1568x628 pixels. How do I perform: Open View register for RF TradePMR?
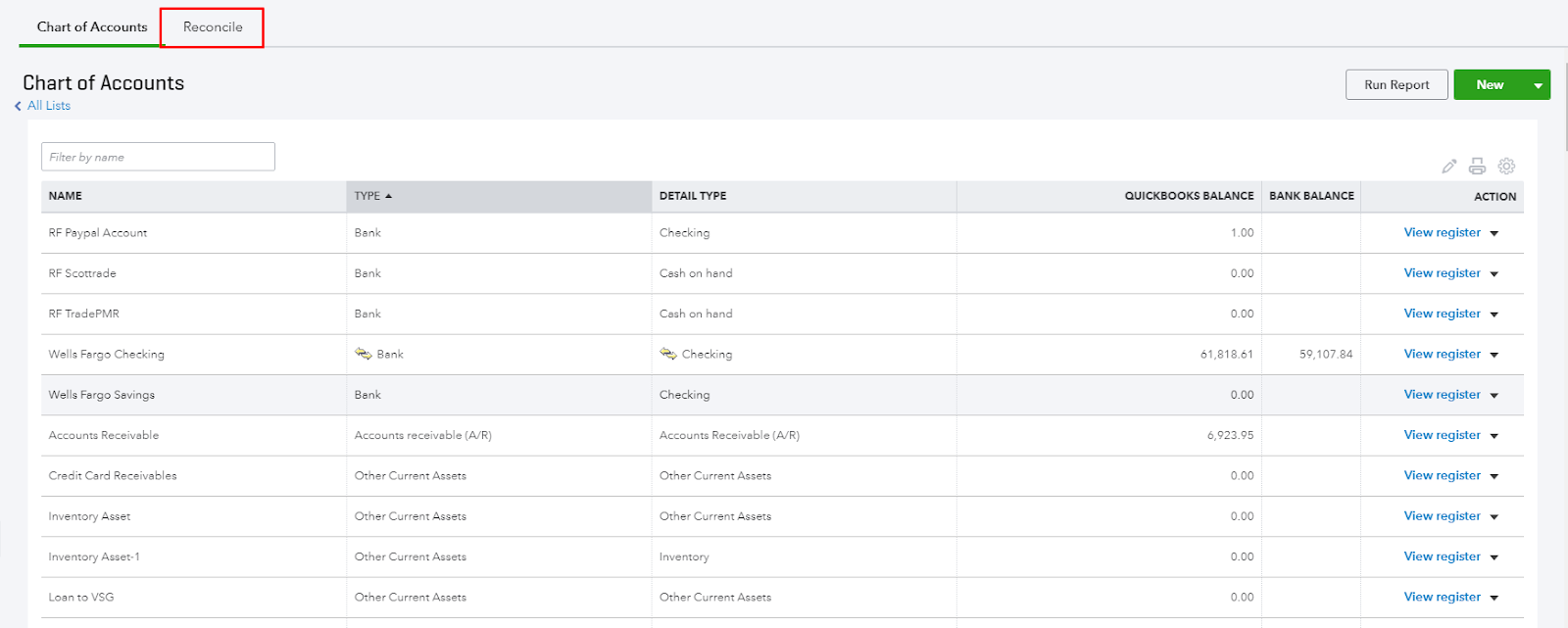pos(1442,314)
